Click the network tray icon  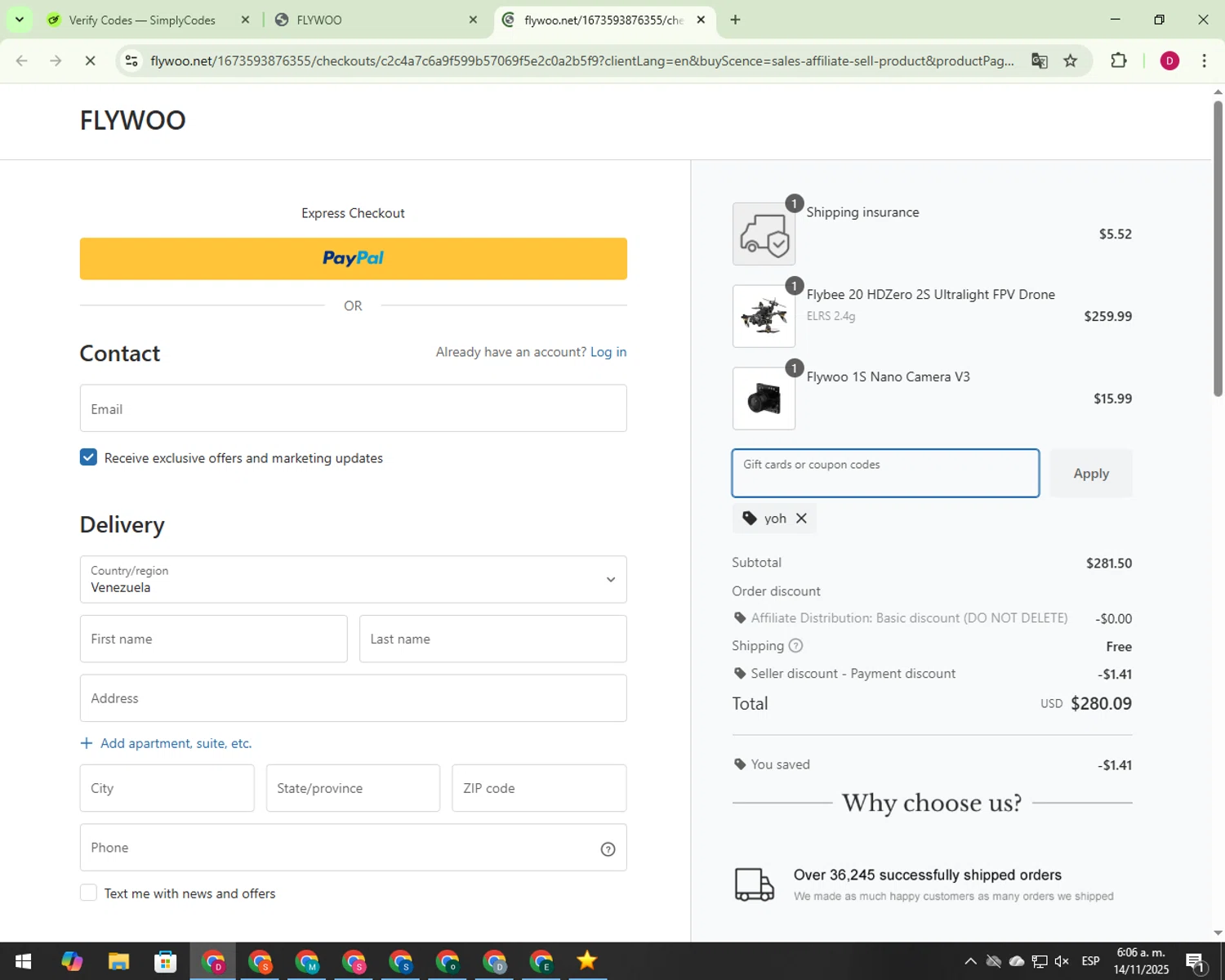[1040, 961]
